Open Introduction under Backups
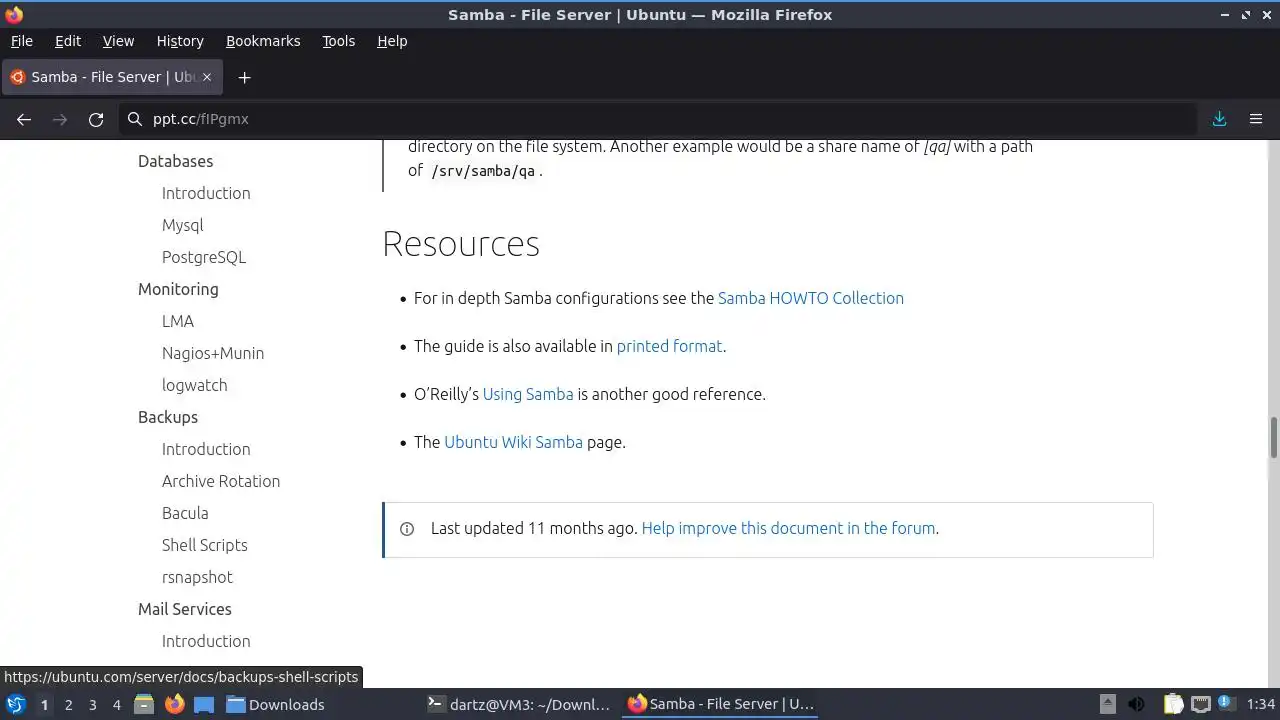 click(x=206, y=449)
